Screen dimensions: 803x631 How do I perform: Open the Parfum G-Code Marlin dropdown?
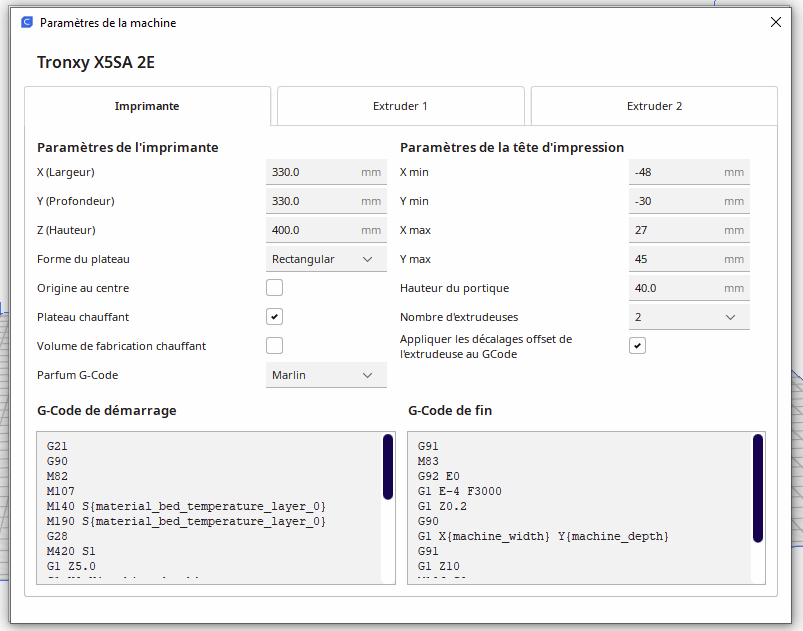(x=326, y=375)
